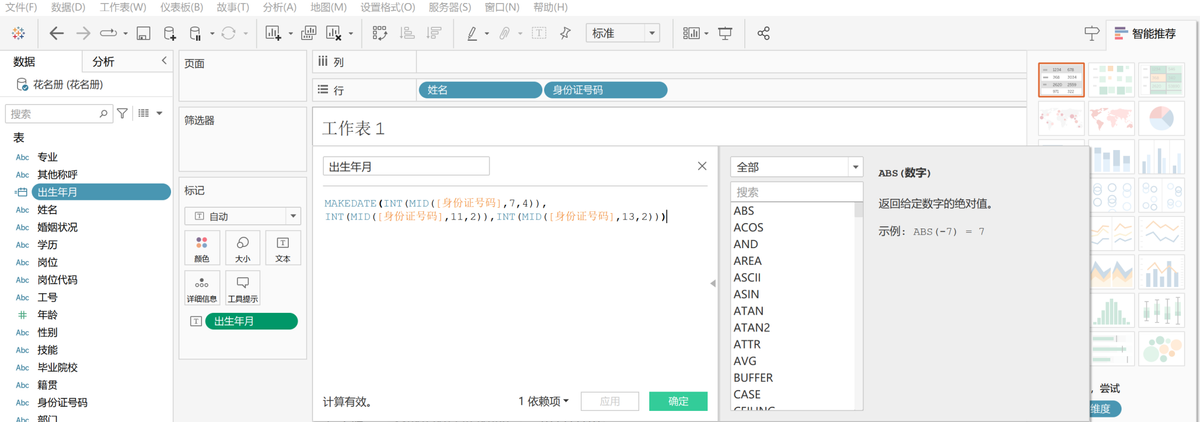
Task: Click the search magnifier in data pane
Action: click(x=104, y=114)
